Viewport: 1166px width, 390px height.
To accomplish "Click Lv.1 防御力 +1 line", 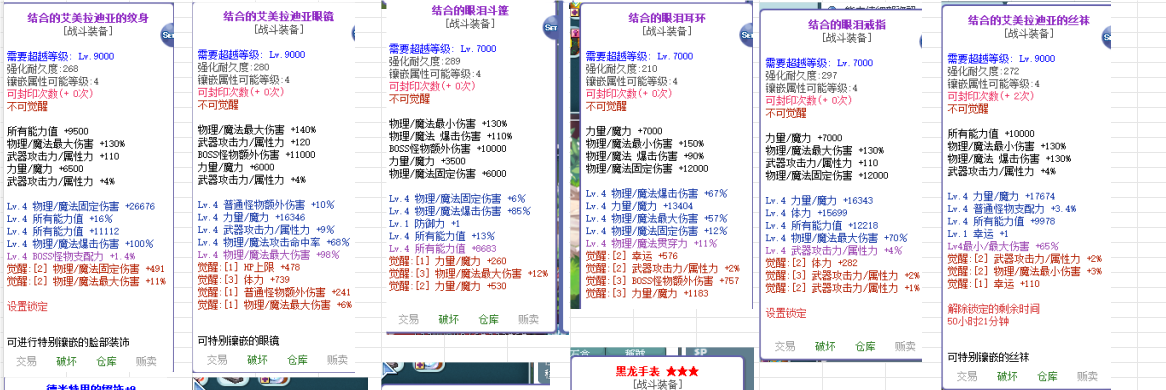I will click(425, 223).
